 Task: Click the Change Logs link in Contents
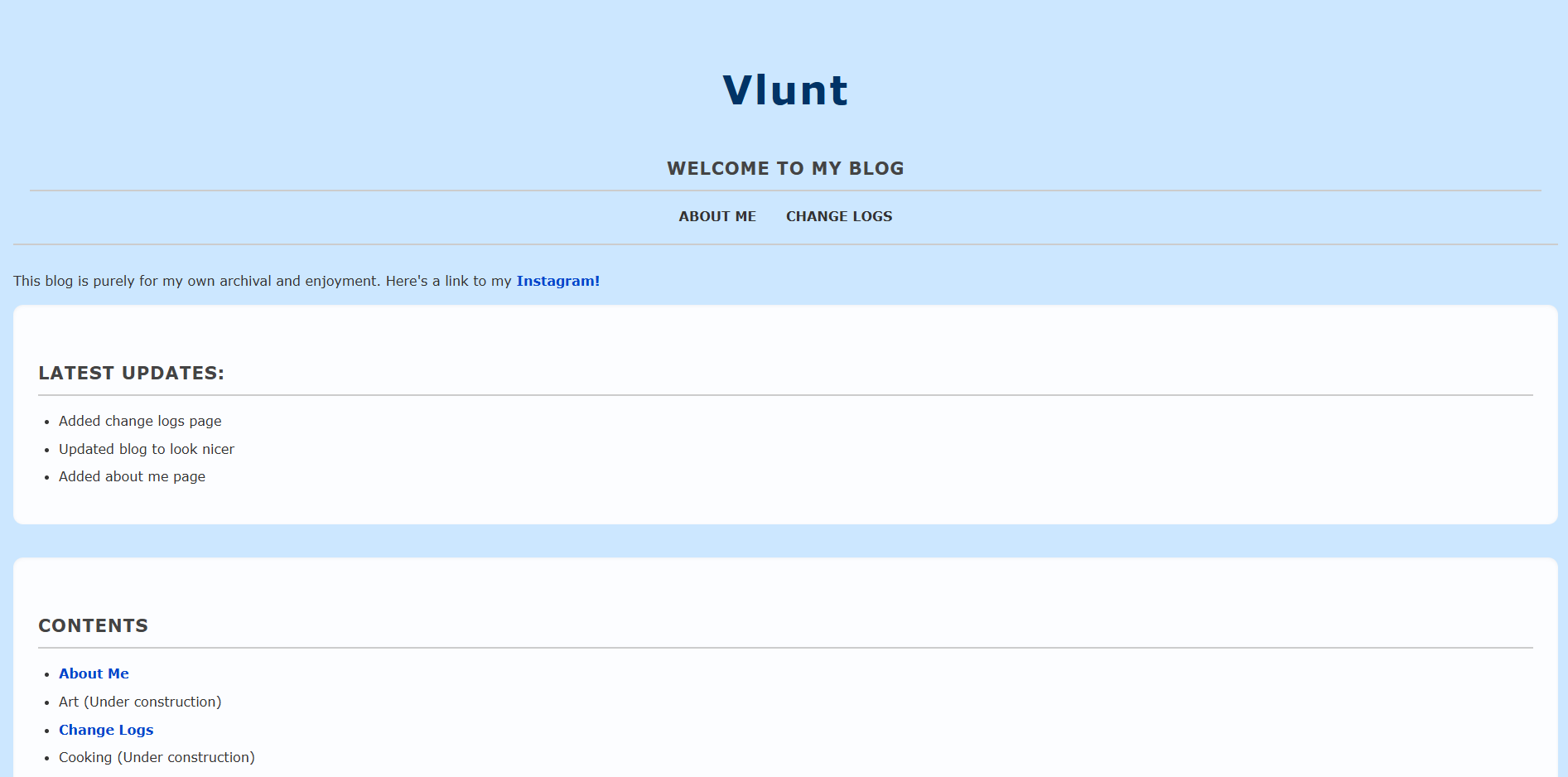106,730
